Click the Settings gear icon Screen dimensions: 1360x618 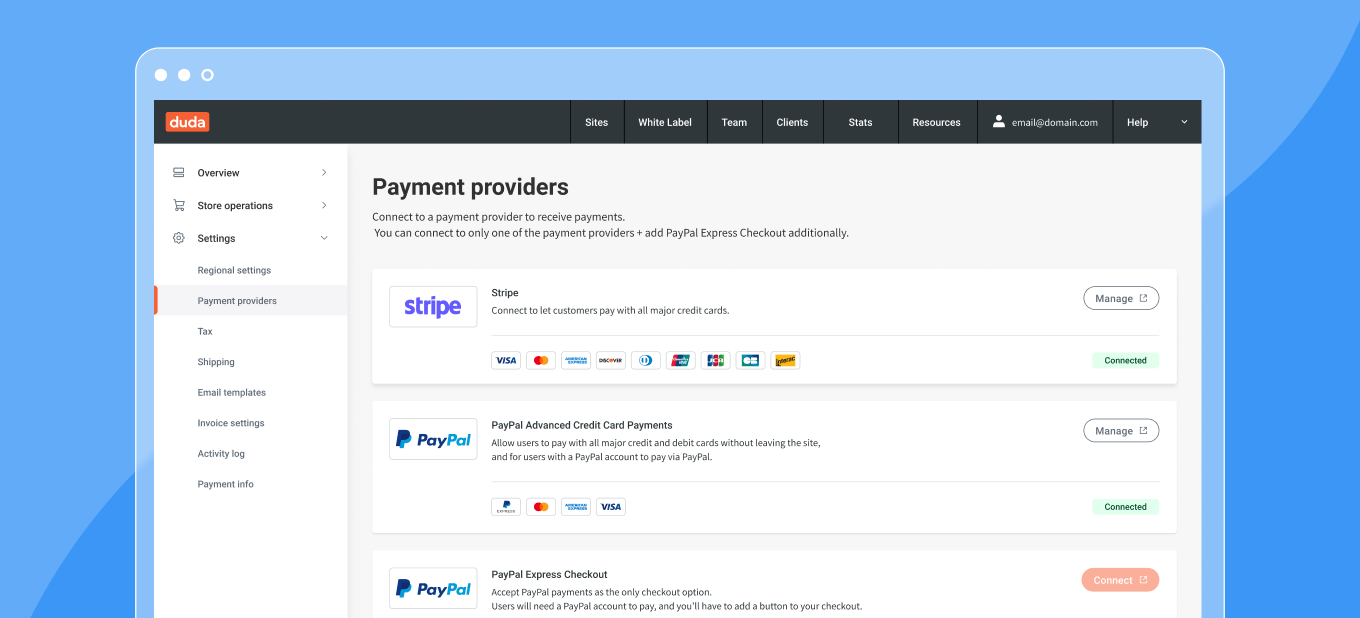[x=179, y=238]
